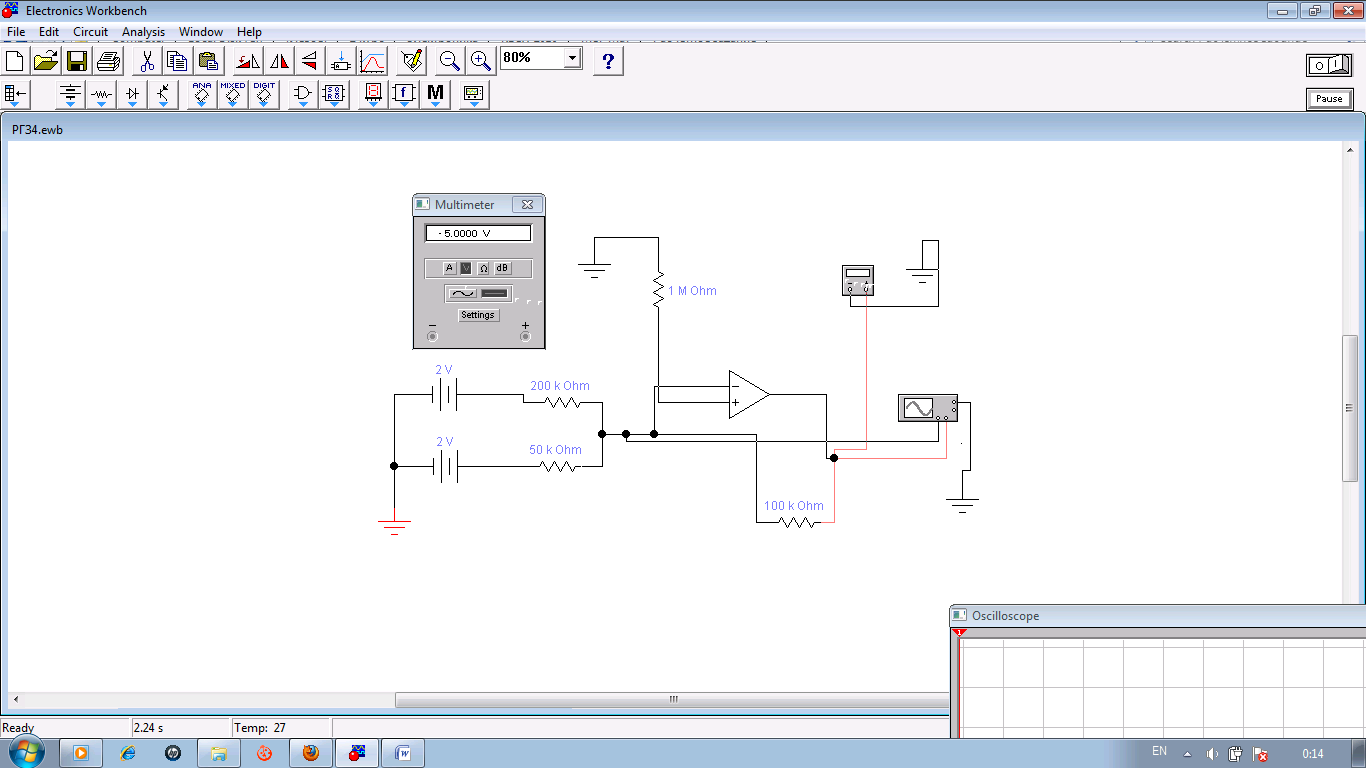Click the horizontal scrollbar thumb

[x=673, y=700]
